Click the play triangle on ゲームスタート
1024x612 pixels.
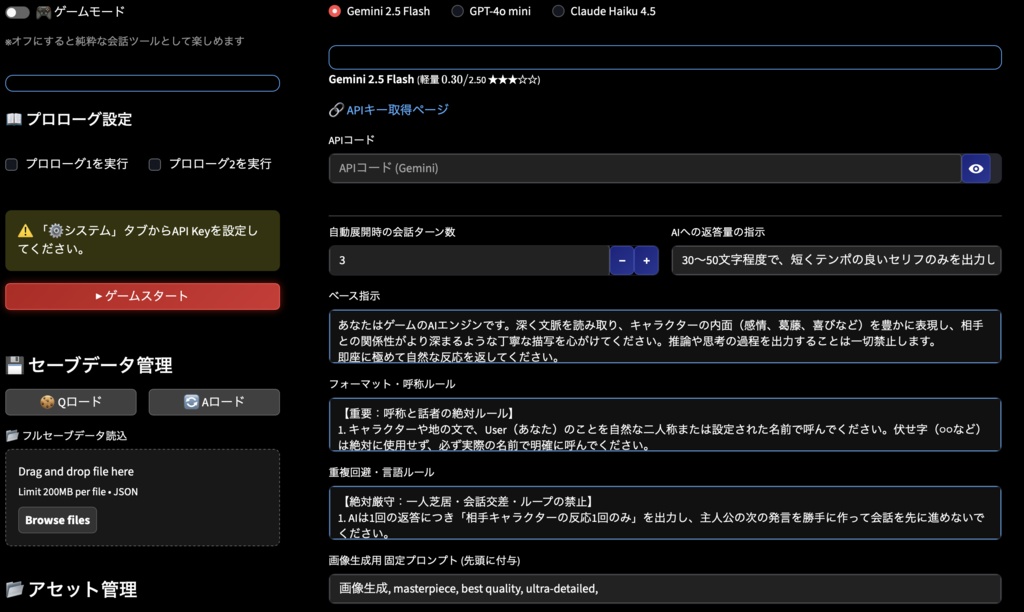tap(99, 296)
